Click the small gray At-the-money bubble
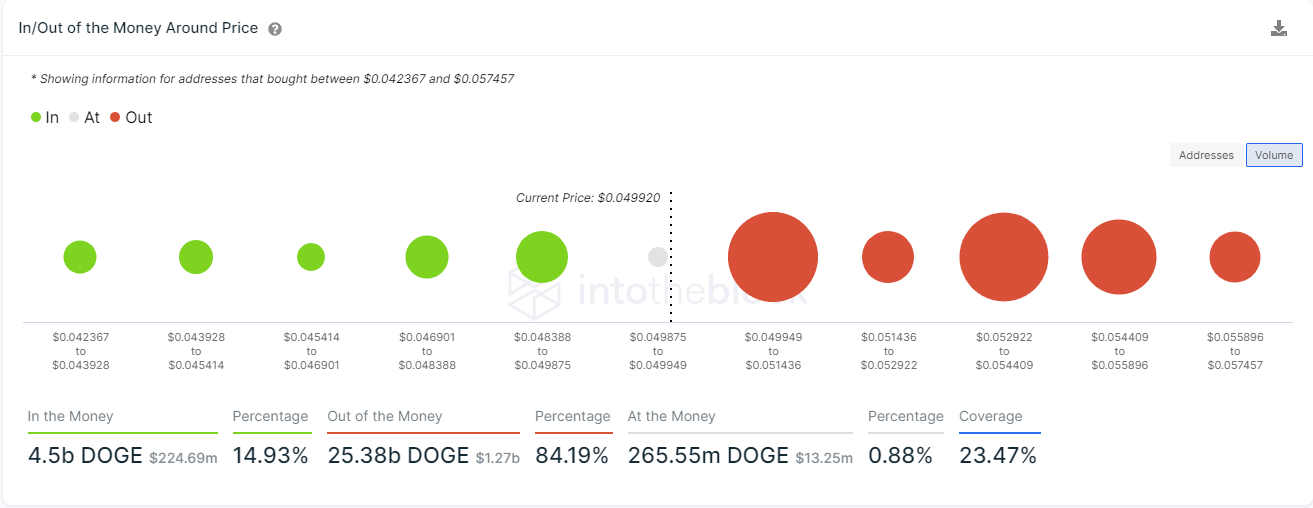 658,257
